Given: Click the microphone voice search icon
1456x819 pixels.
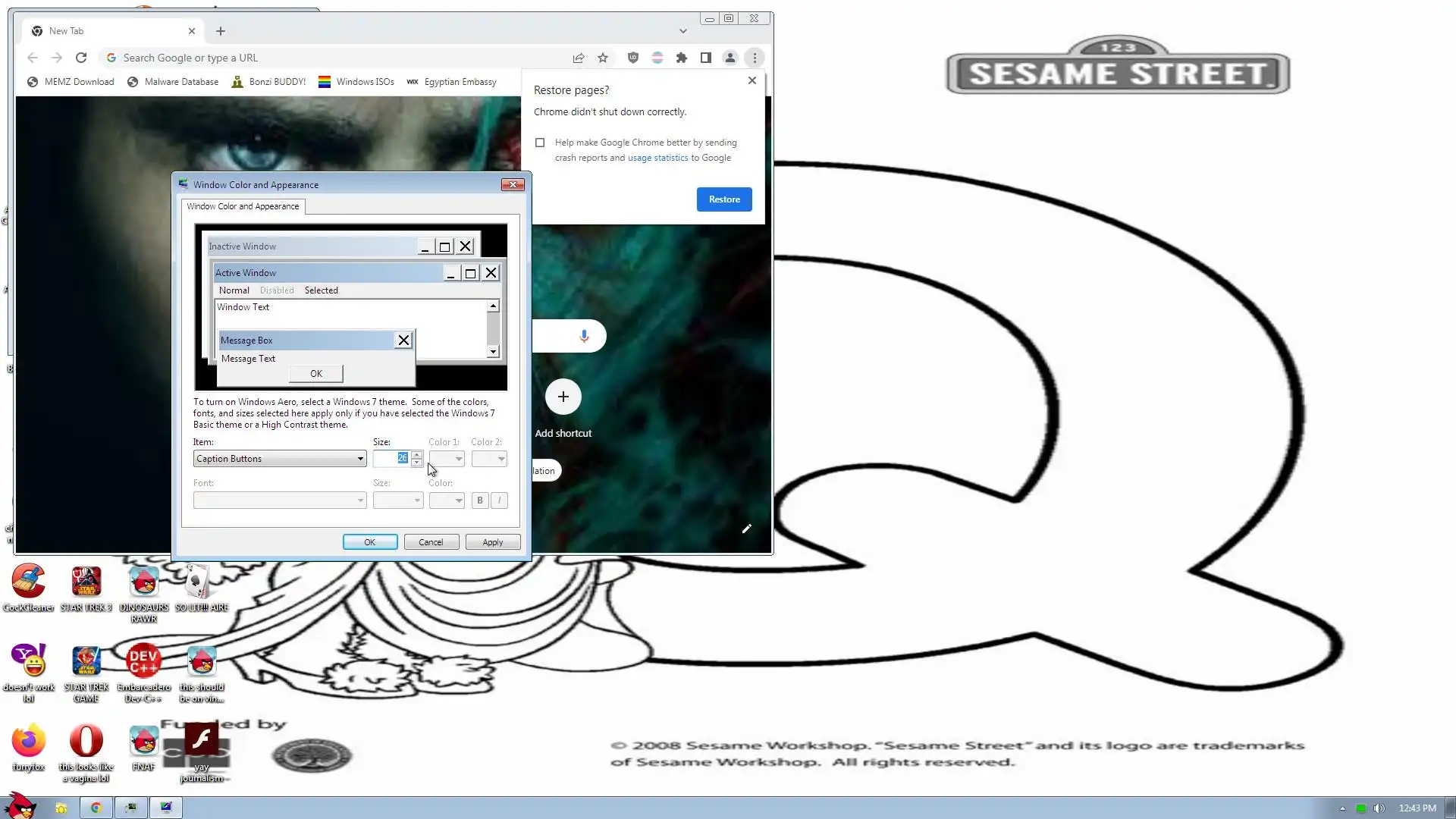Looking at the screenshot, I should click(x=584, y=335).
